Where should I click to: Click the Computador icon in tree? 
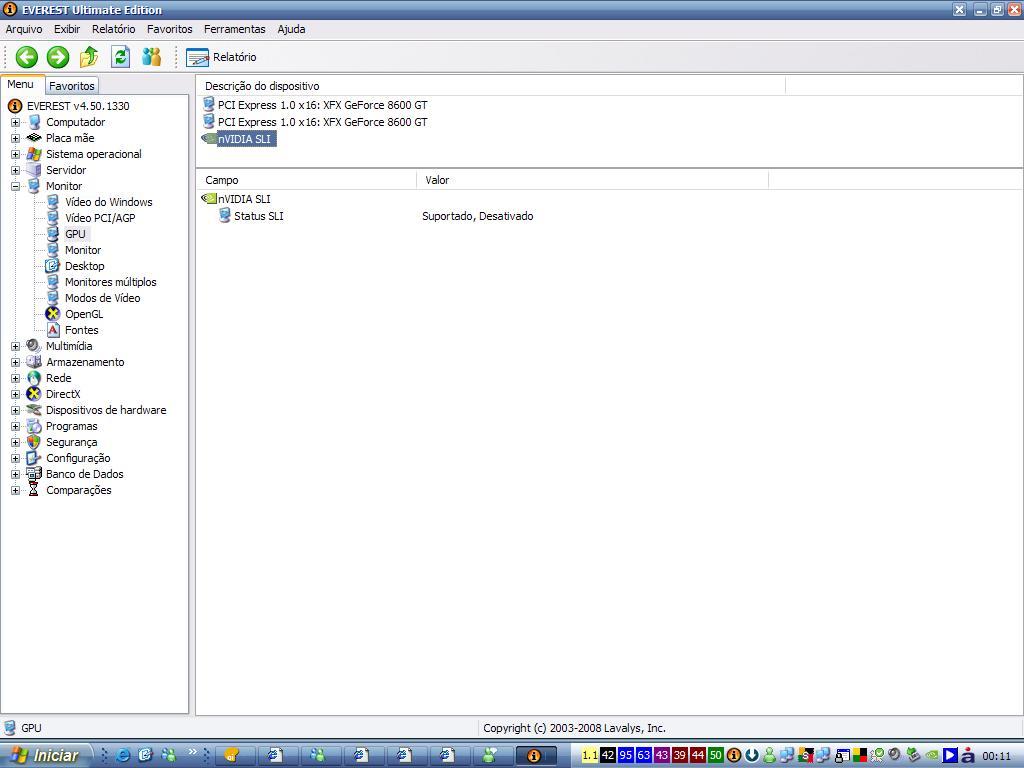(x=34, y=122)
